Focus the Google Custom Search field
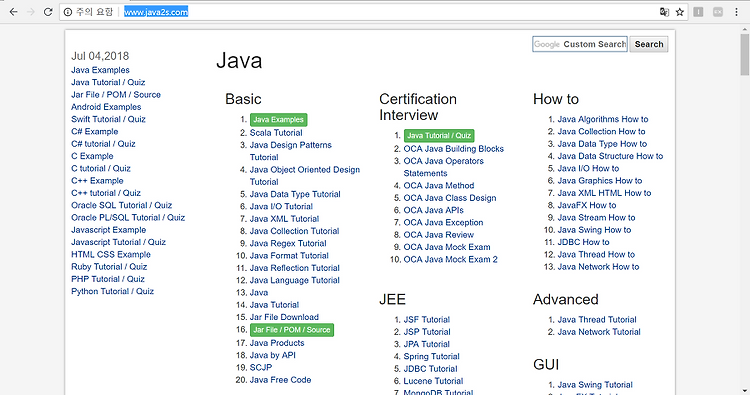 coord(580,44)
